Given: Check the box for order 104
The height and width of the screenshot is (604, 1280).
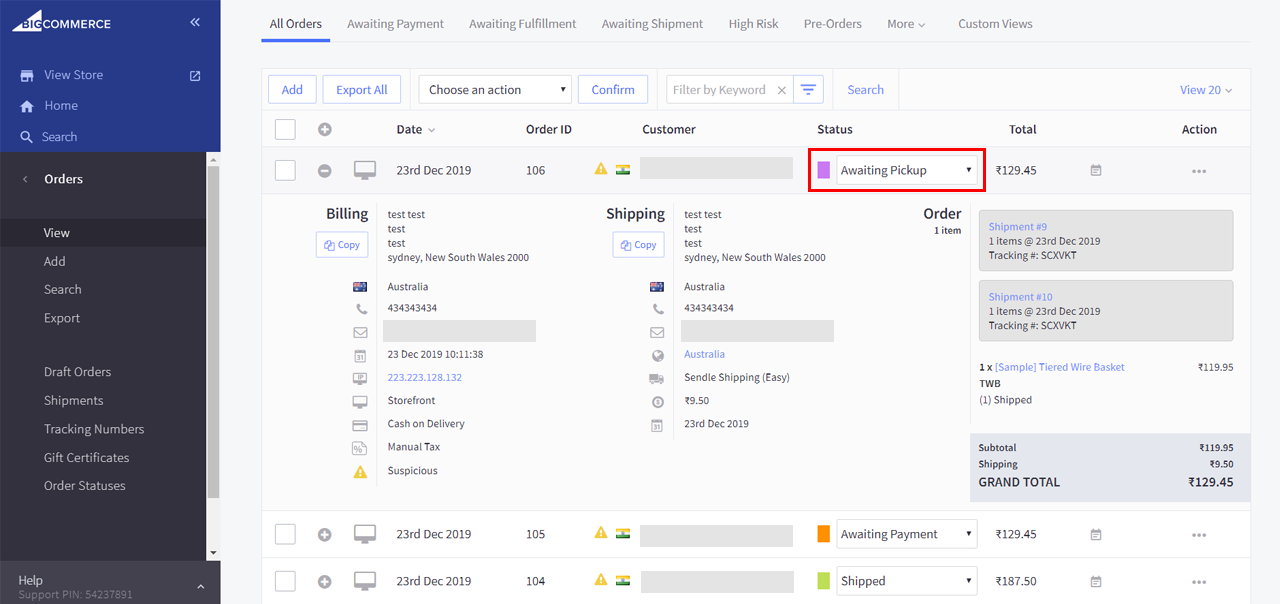Looking at the screenshot, I should pos(285,581).
